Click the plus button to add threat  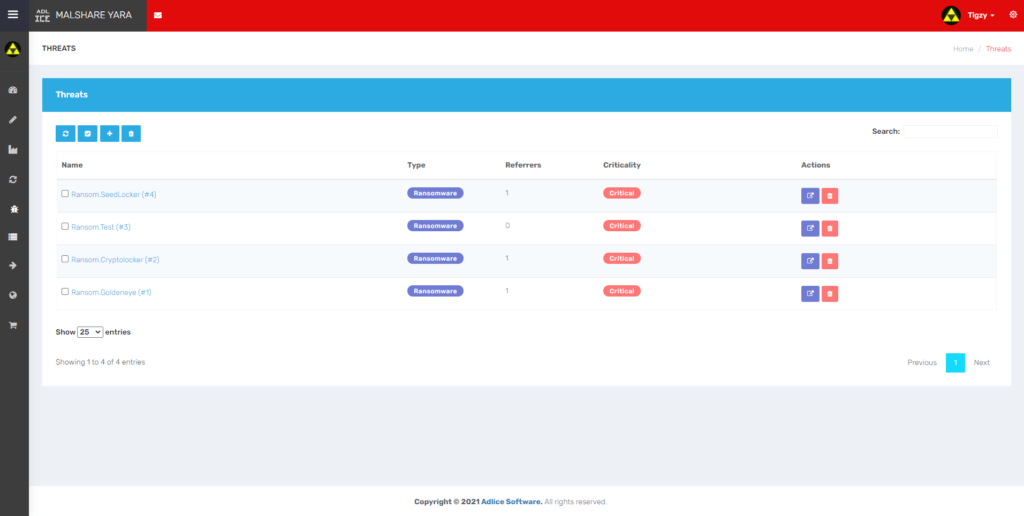point(109,133)
